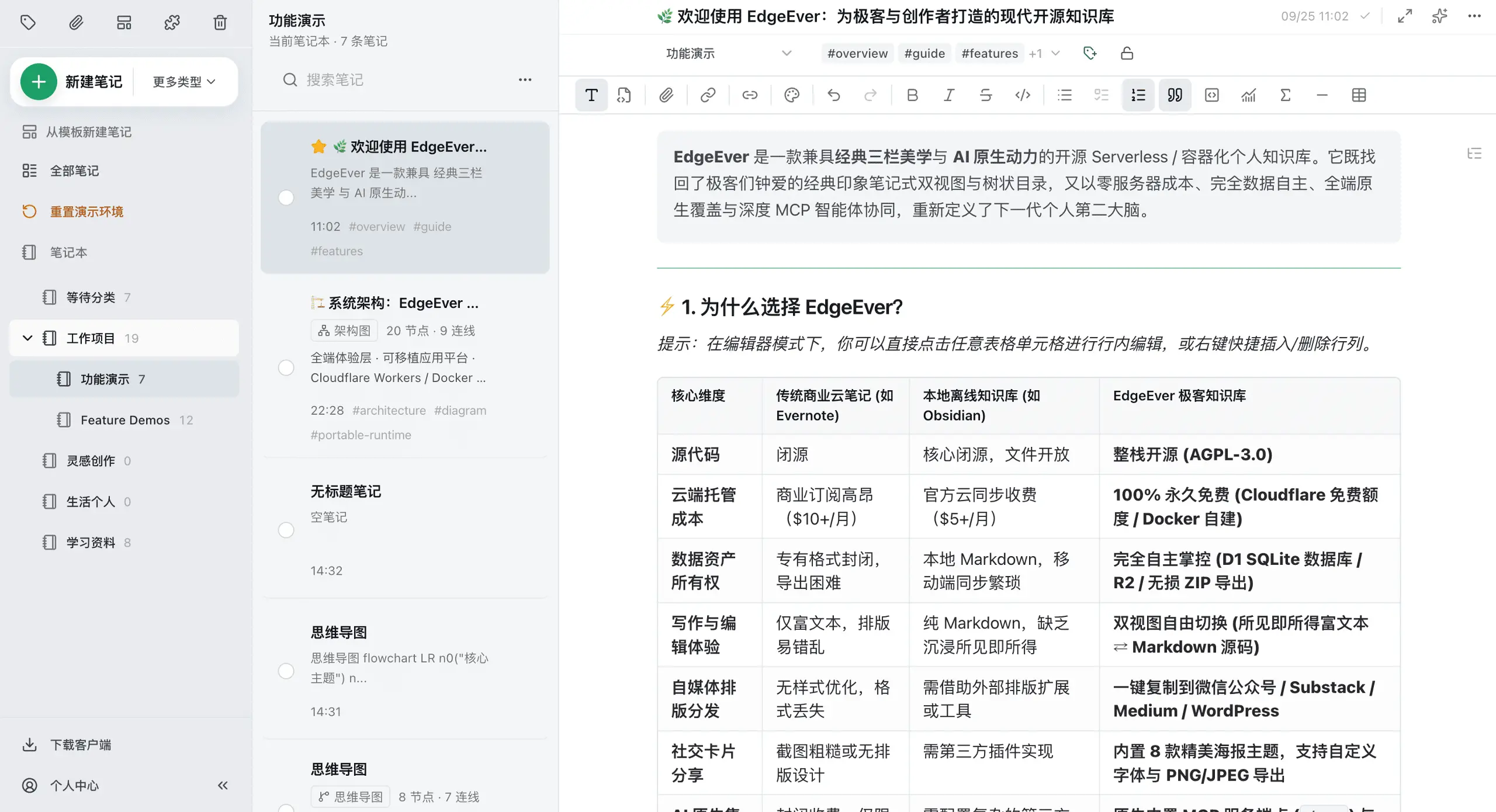Insert a chart

pyautogui.click(x=1249, y=95)
